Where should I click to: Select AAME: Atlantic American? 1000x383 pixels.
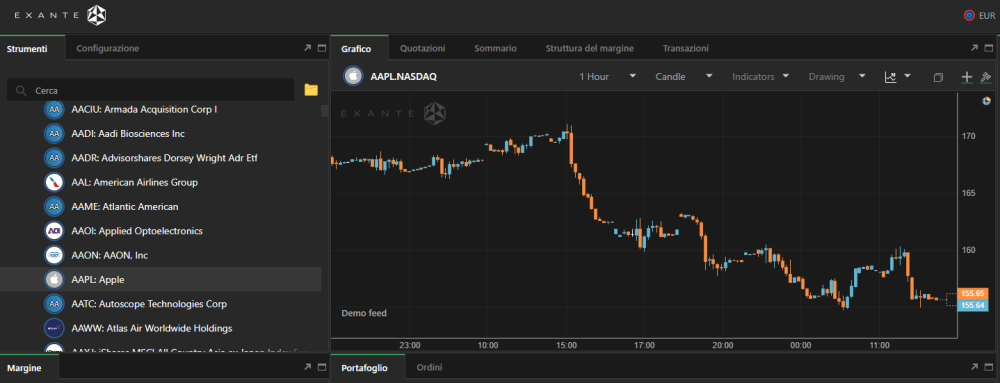click(x=161, y=206)
